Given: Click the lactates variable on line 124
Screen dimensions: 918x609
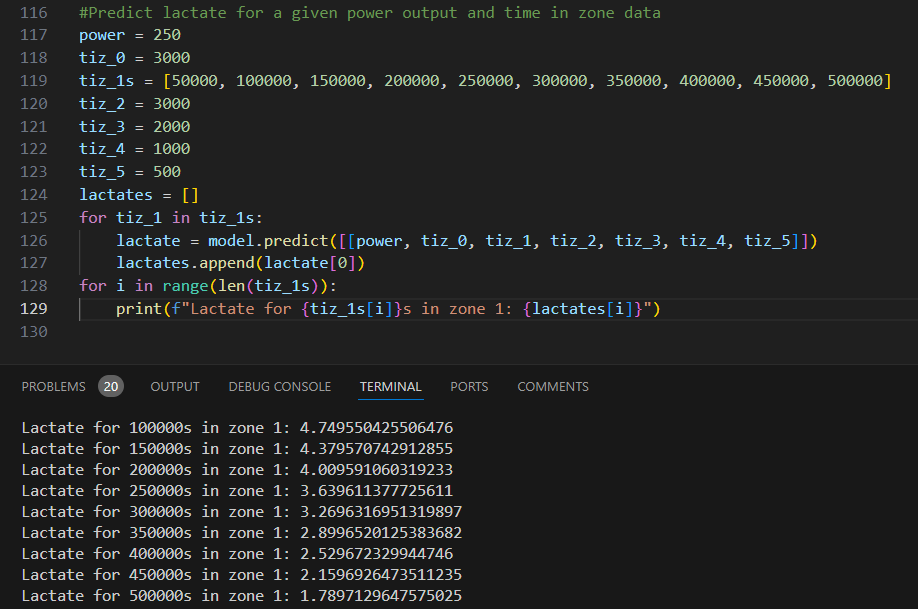Looking at the screenshot, I should 116,194.
